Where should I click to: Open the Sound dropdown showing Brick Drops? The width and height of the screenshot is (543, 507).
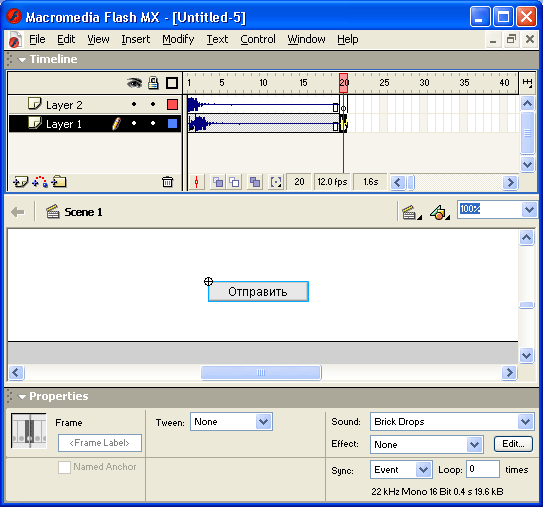pyautogui.click(x=452, y=421)
